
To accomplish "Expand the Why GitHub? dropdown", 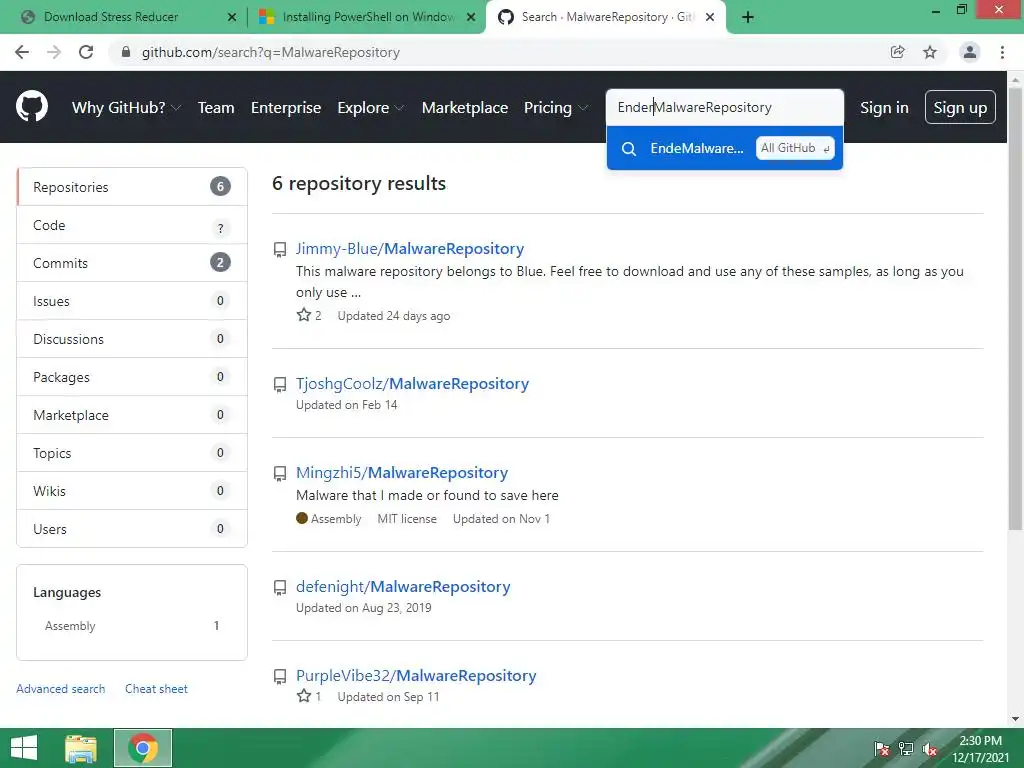I will click(x=126, y=107).
